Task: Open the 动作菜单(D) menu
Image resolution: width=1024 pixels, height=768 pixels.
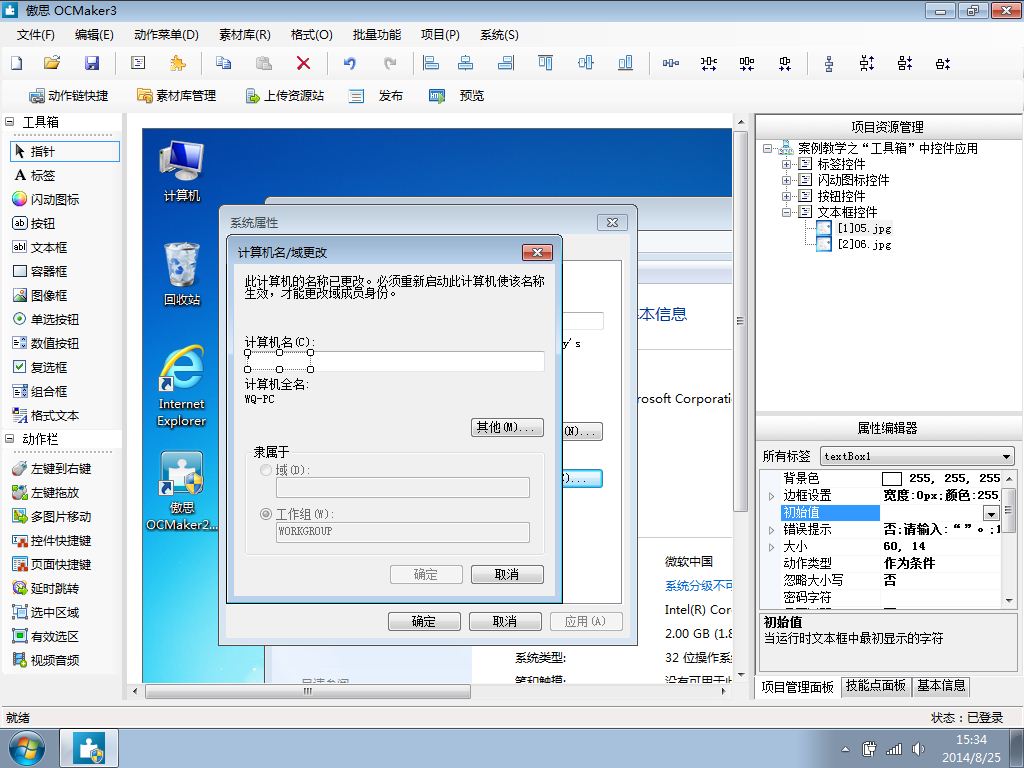Action: [166, 35]
